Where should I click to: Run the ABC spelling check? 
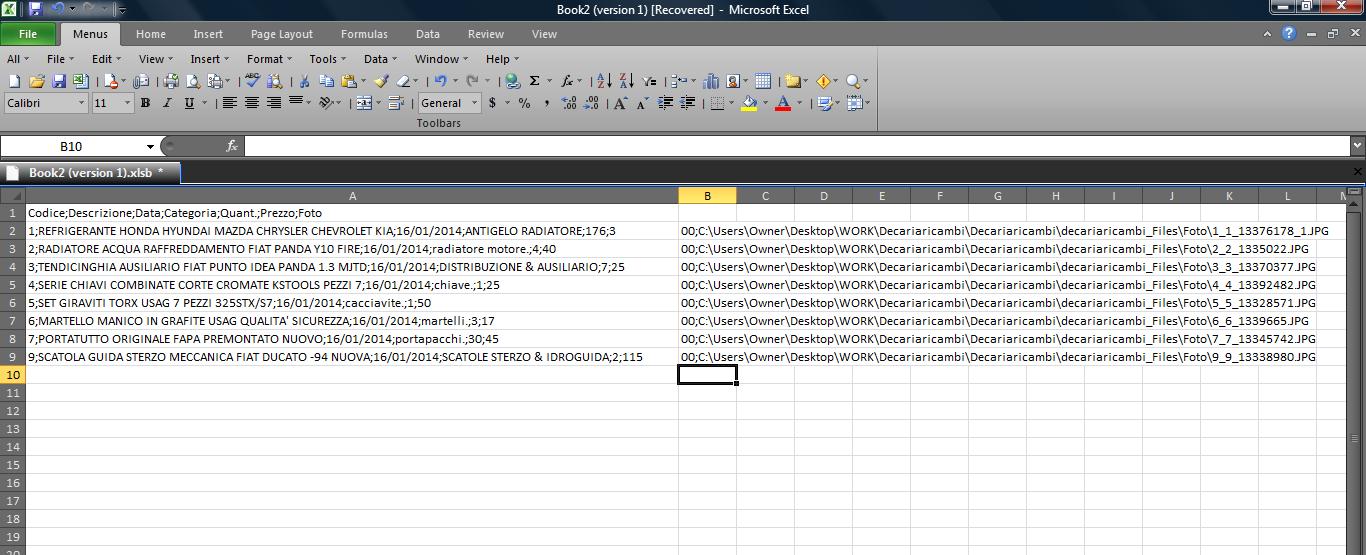[x=252, y=81]
